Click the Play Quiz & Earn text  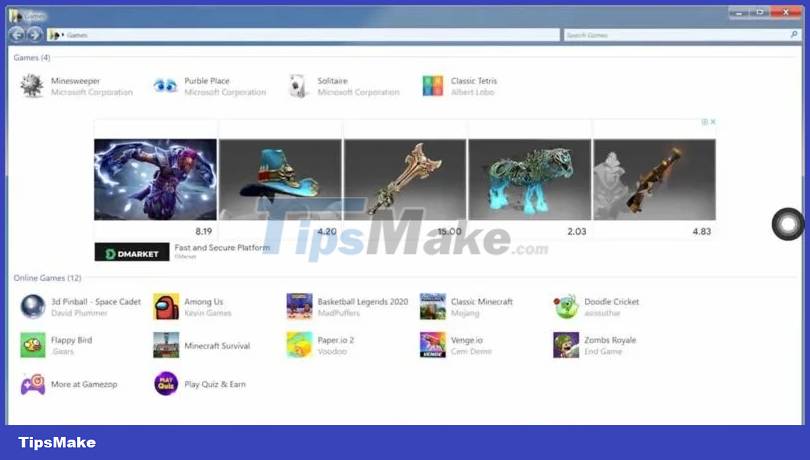click(215, 384)
